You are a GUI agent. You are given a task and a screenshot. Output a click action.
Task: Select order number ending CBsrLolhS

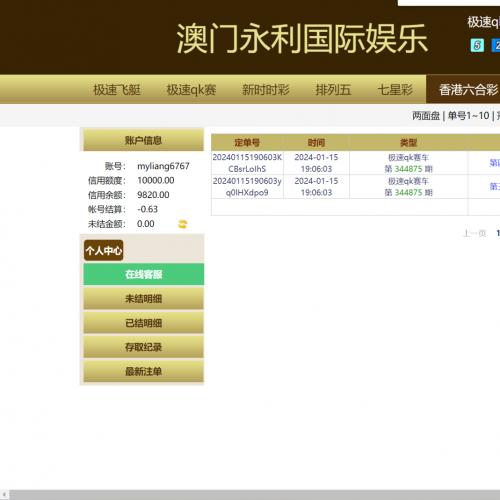pyautogui.click(x=247, y=163)
